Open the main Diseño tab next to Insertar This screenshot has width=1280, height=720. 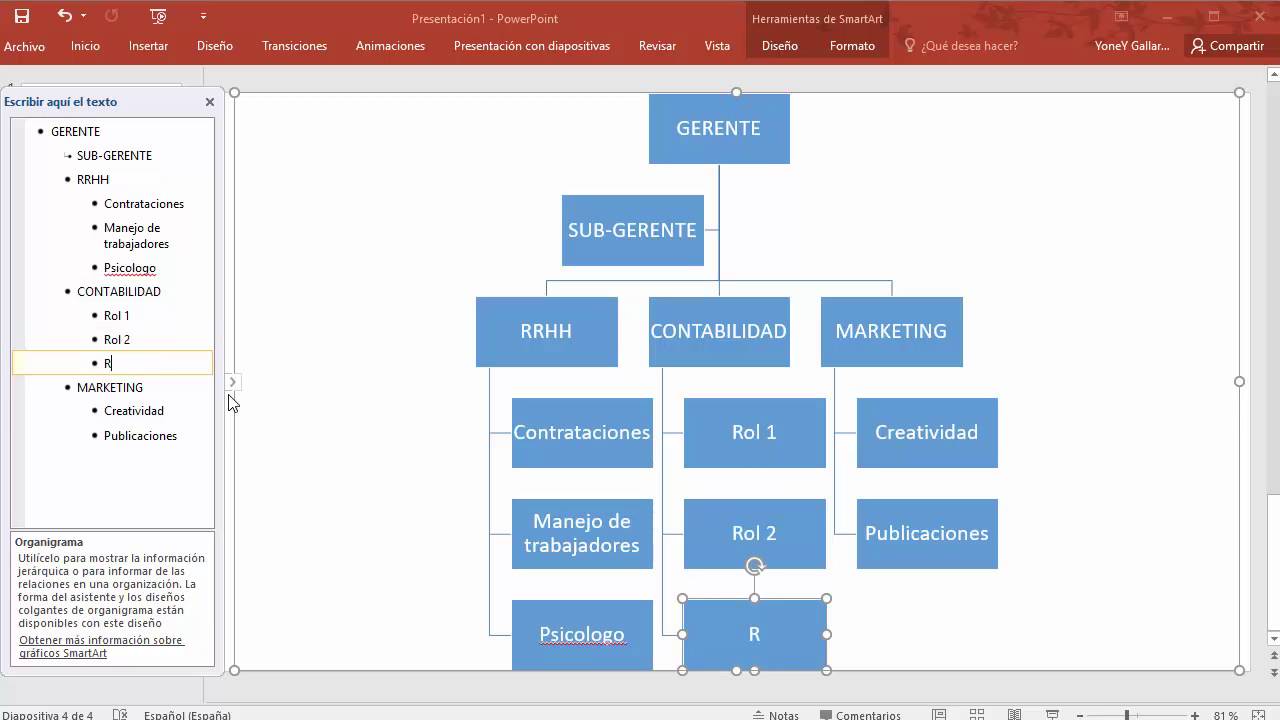215,46
